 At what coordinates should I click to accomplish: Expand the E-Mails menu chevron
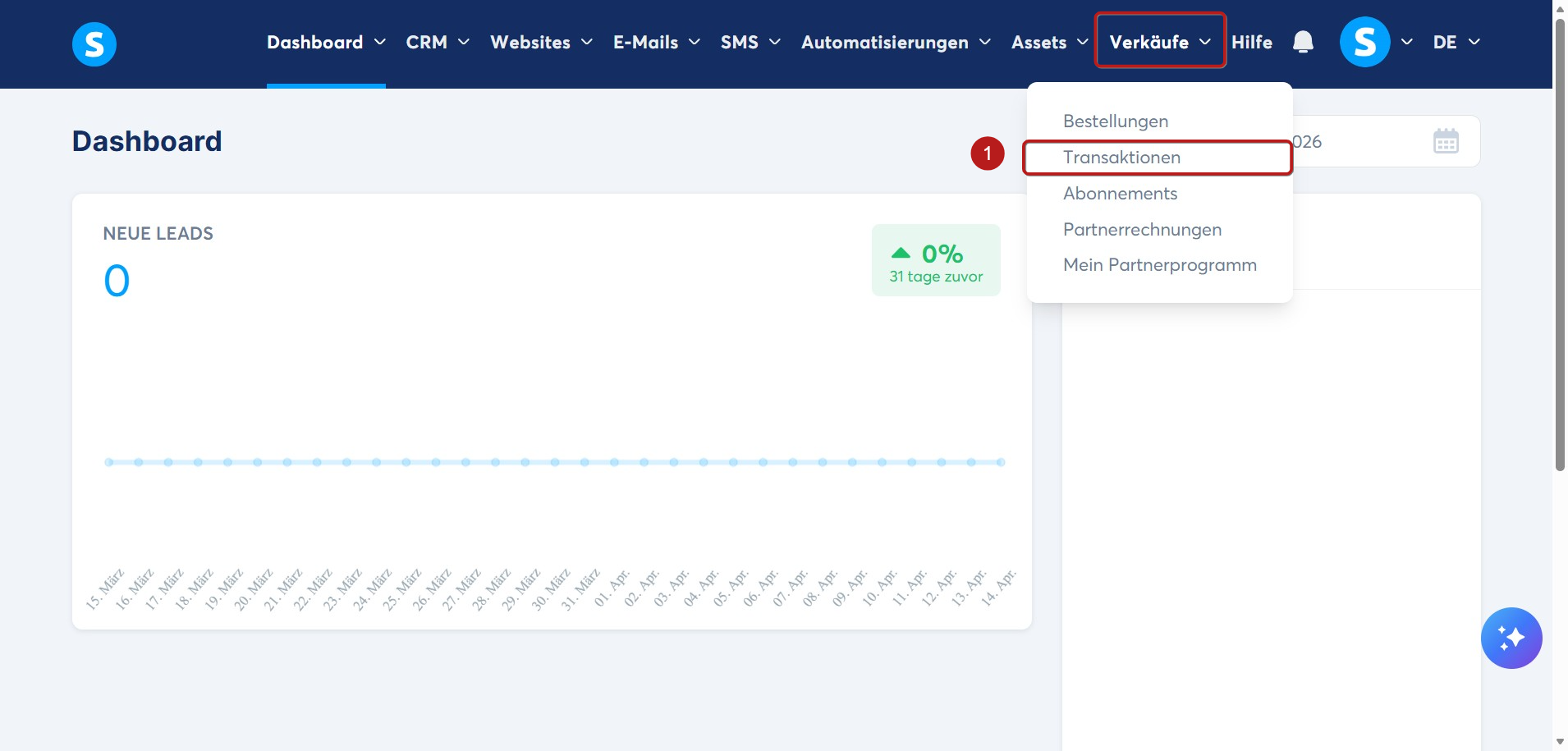[x=695, y=42]
